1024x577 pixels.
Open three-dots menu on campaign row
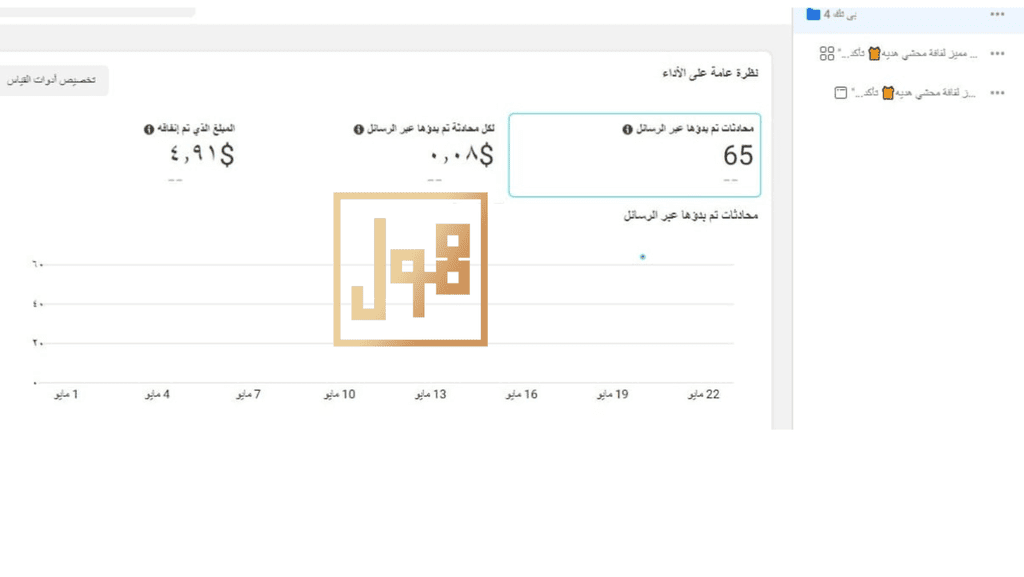point(997,14)
